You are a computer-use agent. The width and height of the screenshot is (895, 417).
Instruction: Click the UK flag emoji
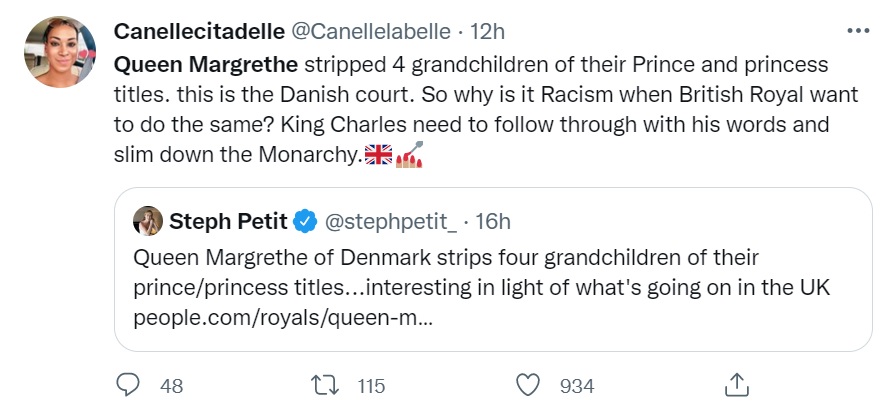378,155
